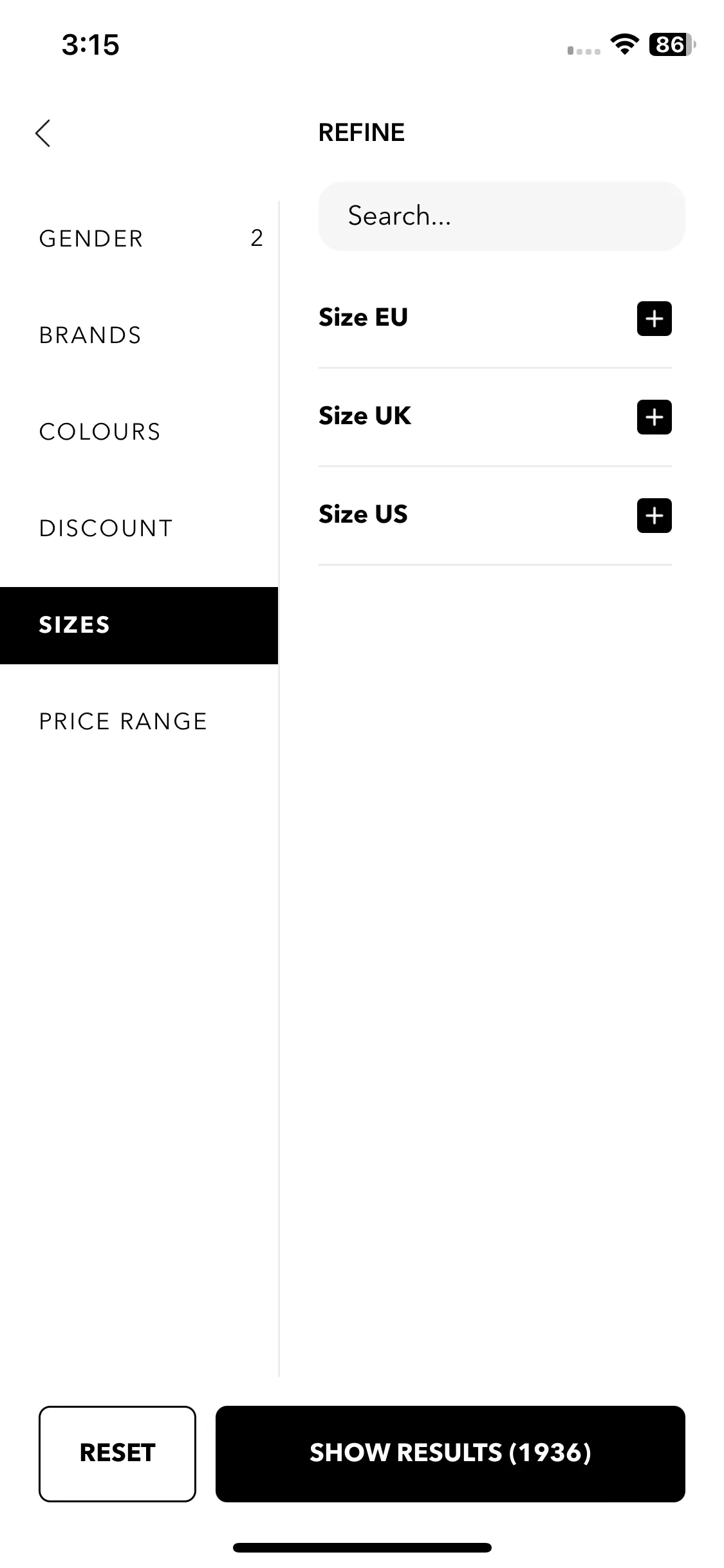Image resolution: width=724 pixels, height=1568 pixels.
Task: Tap the Size US label
Action: coord(363,514)
